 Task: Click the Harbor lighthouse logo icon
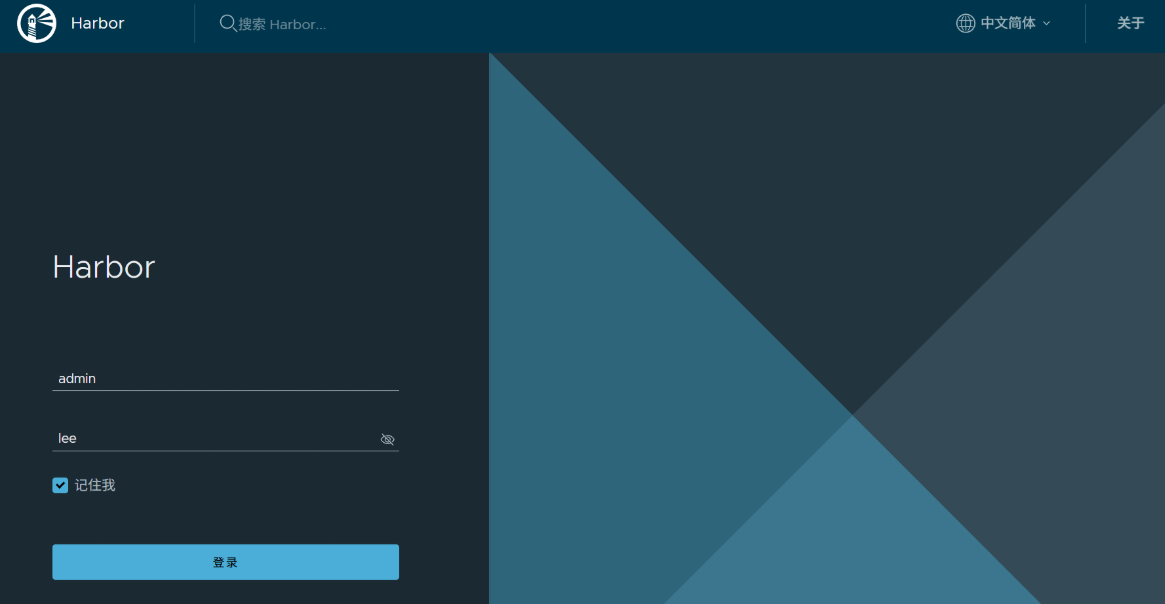pyautogui.click(x=36, y=23)
